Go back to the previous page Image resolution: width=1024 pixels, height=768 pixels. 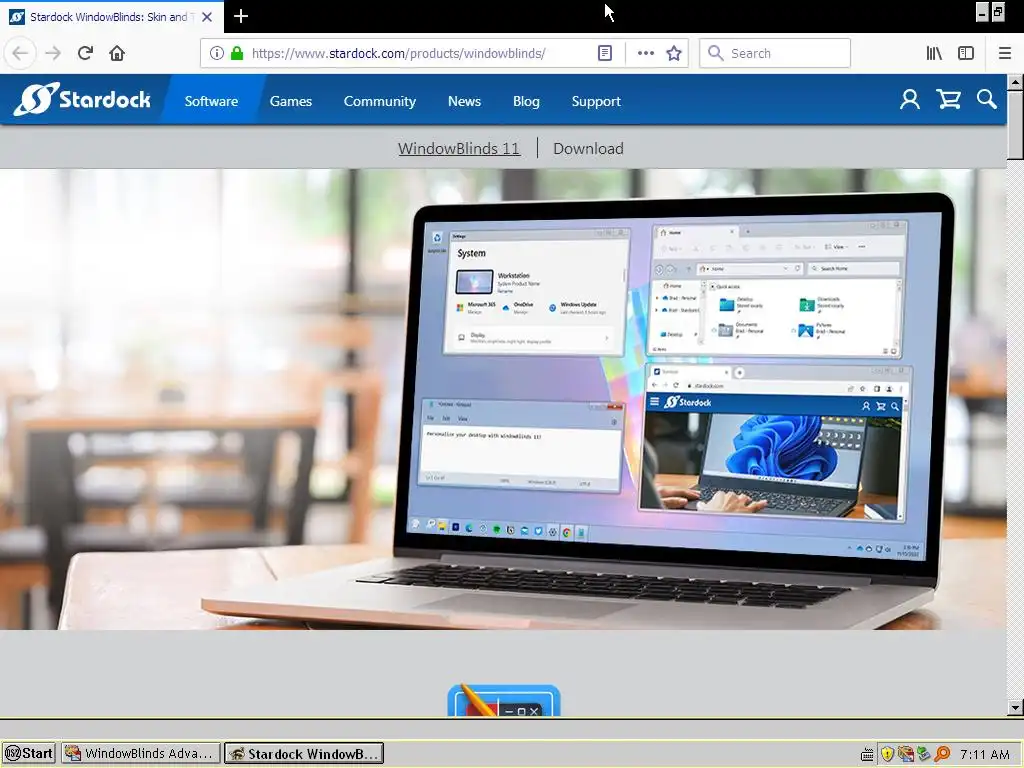pyautogui.click(x=20, y=53)
